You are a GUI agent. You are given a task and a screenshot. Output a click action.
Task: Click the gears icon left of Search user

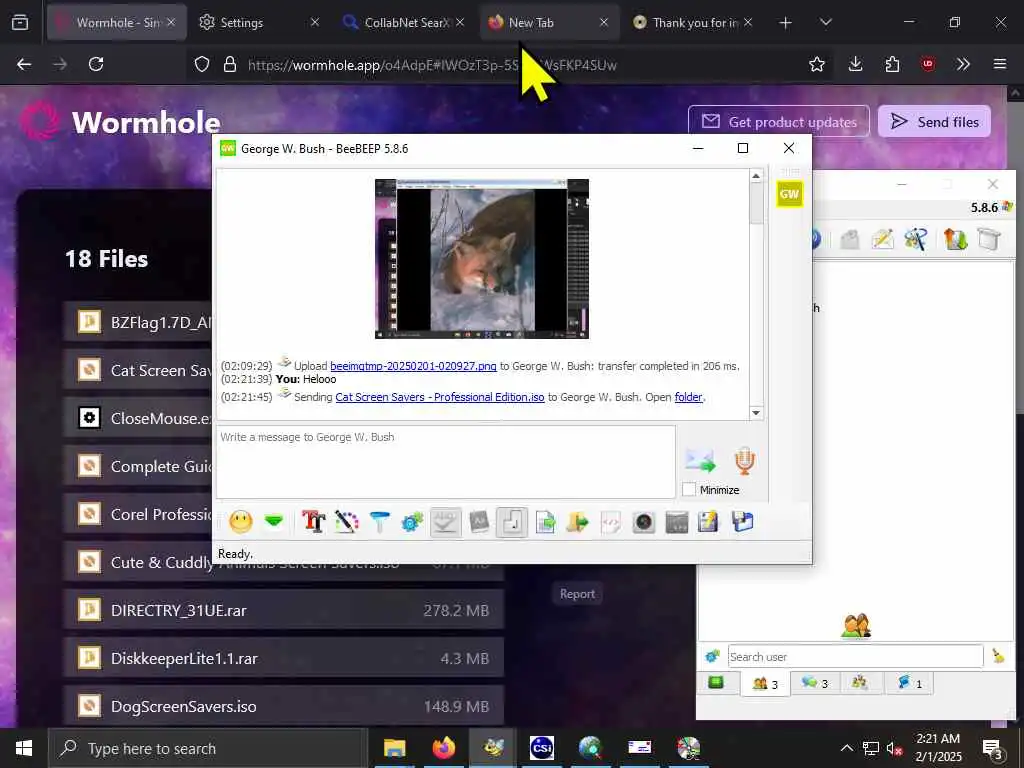pos(712,656)
